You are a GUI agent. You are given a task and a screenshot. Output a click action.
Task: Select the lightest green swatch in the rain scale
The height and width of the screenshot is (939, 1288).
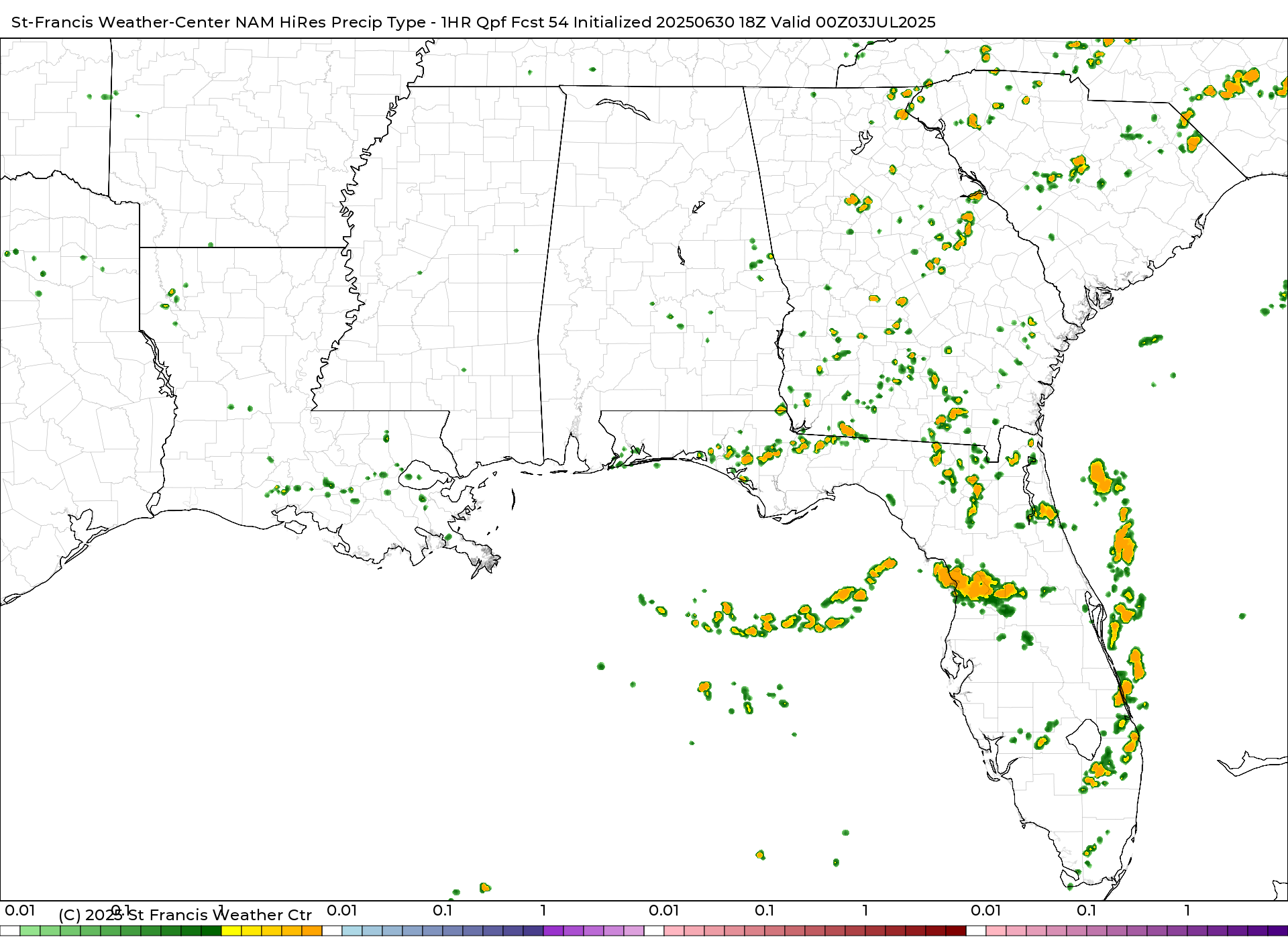tap(30, 930)
